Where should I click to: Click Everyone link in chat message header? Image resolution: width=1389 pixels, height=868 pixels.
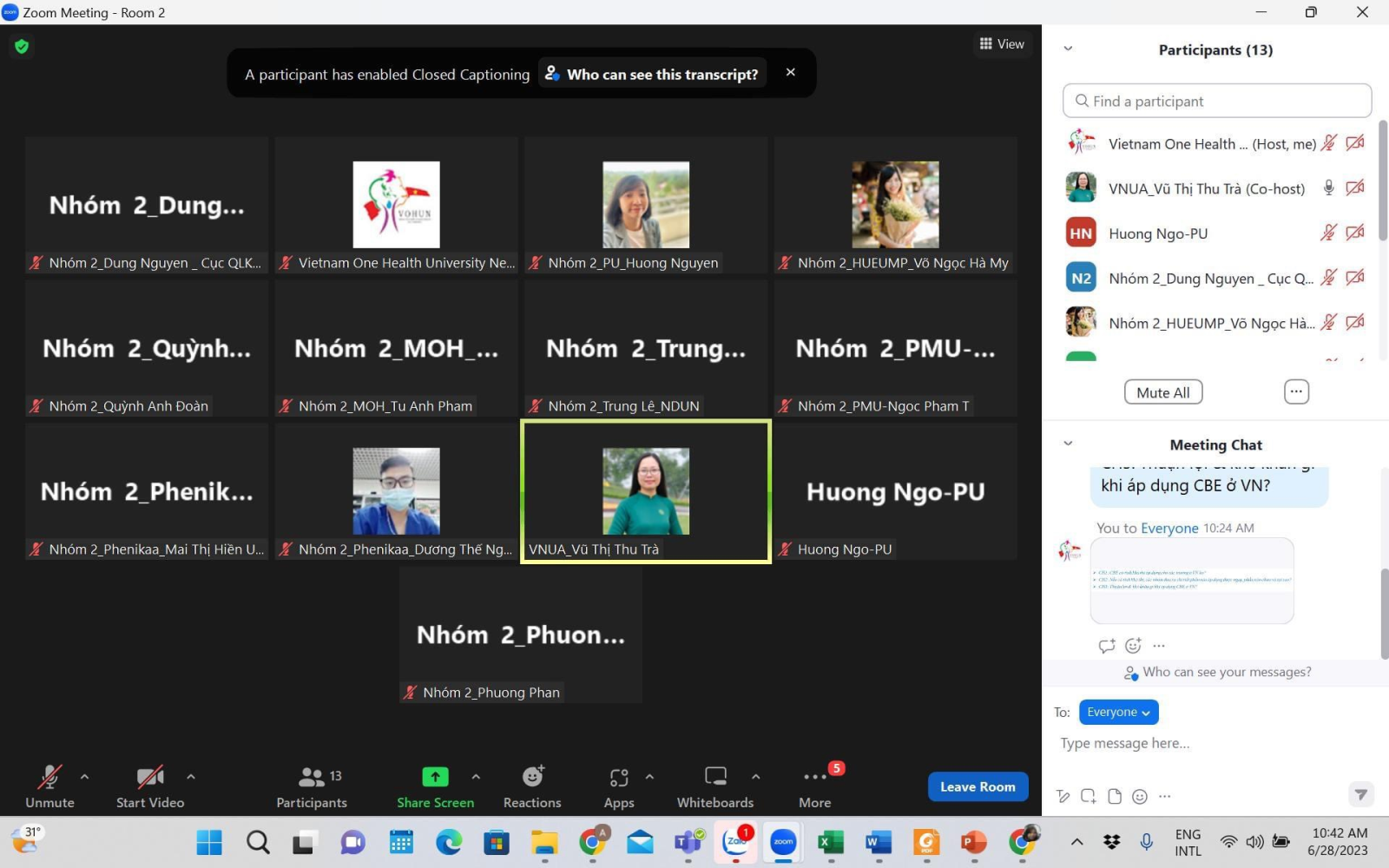pos(1169,529)
